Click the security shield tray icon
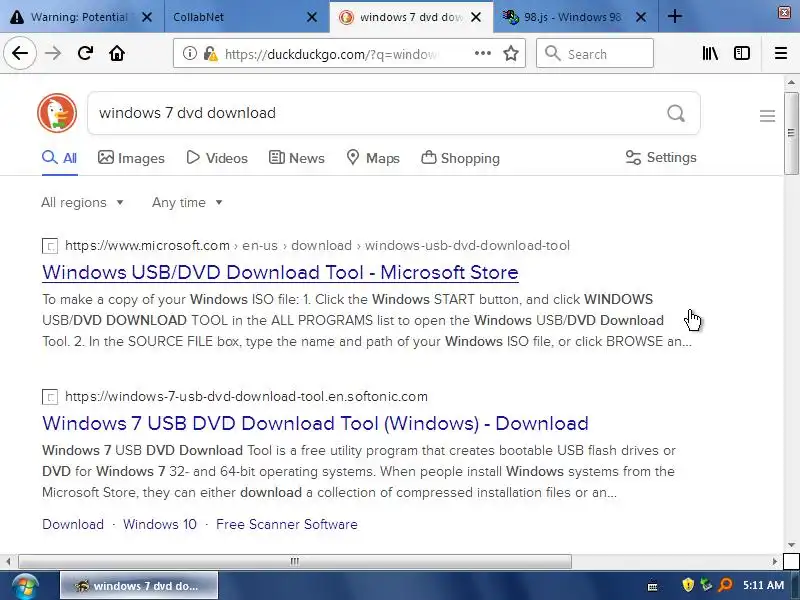 [688, 585]
